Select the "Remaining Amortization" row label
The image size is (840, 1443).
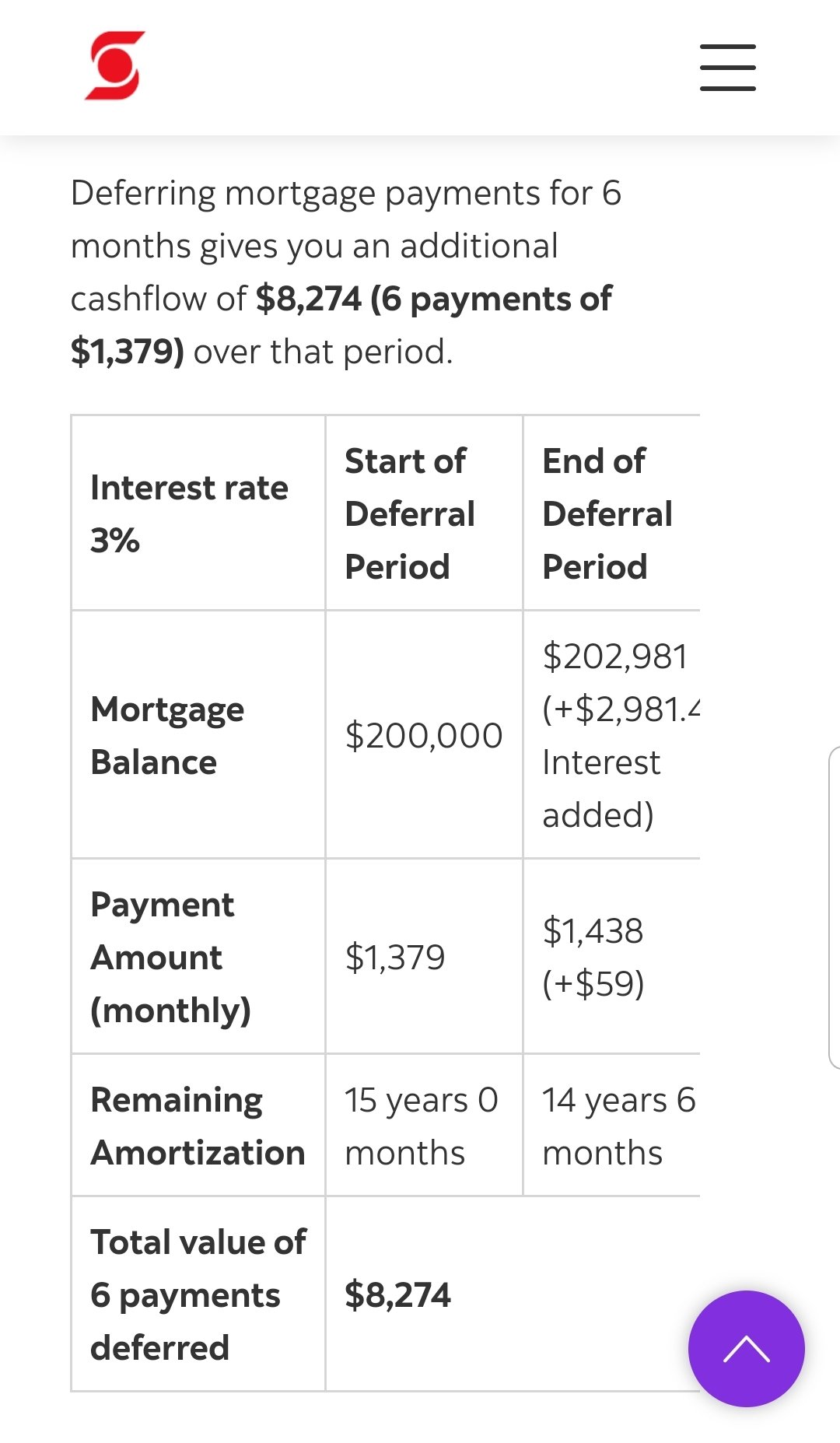coord(198,1126)
